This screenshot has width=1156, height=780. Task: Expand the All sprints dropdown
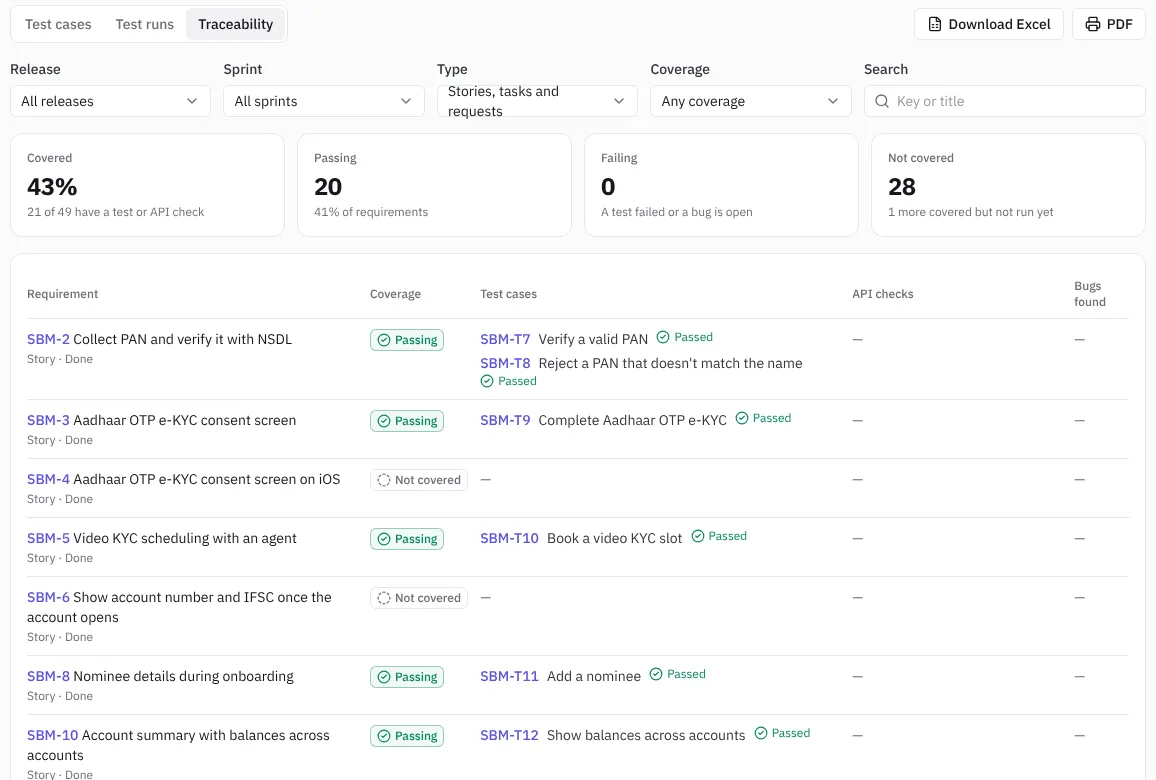click(x=324, y=101)
